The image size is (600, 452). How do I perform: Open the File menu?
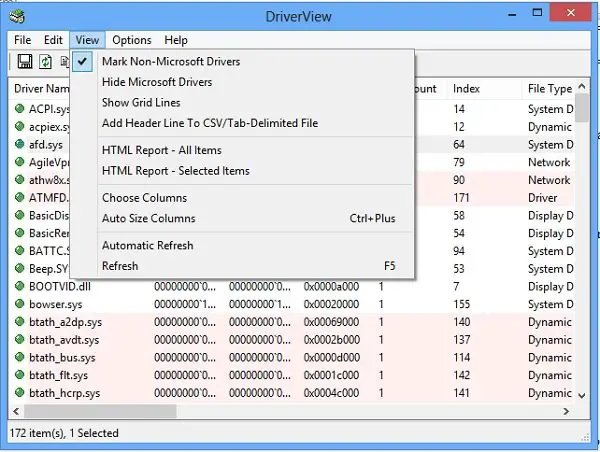[23, 40]
